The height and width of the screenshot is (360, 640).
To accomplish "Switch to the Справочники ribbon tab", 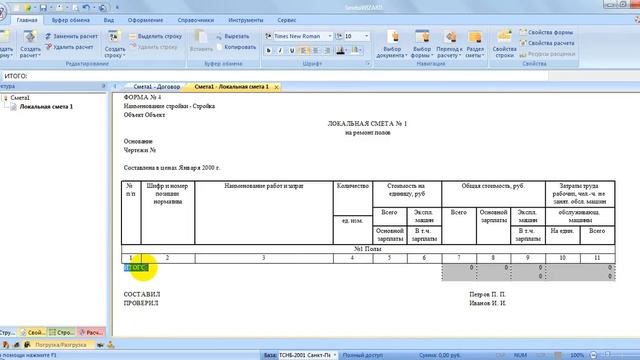I will pos(196,20).
